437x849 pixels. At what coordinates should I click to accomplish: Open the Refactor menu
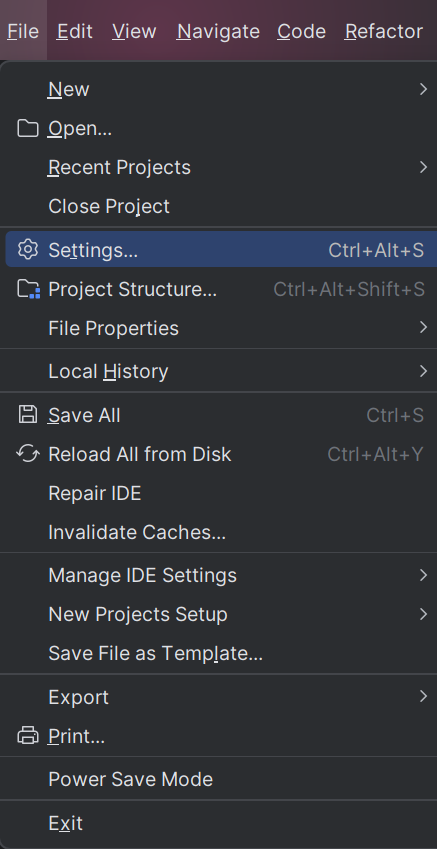pos(383,31)
